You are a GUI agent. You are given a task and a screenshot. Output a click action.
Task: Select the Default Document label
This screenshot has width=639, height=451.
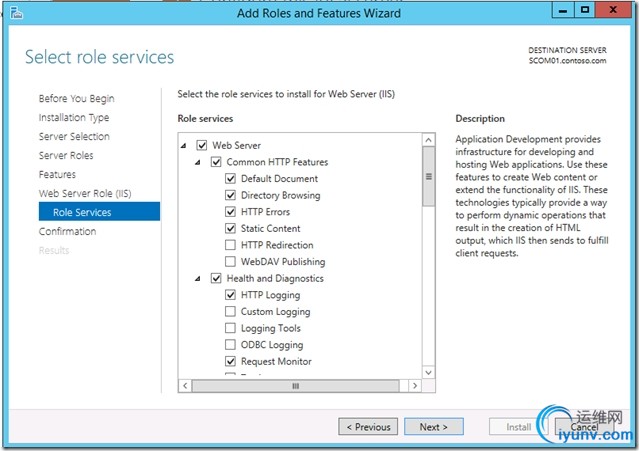pos(280,178)
